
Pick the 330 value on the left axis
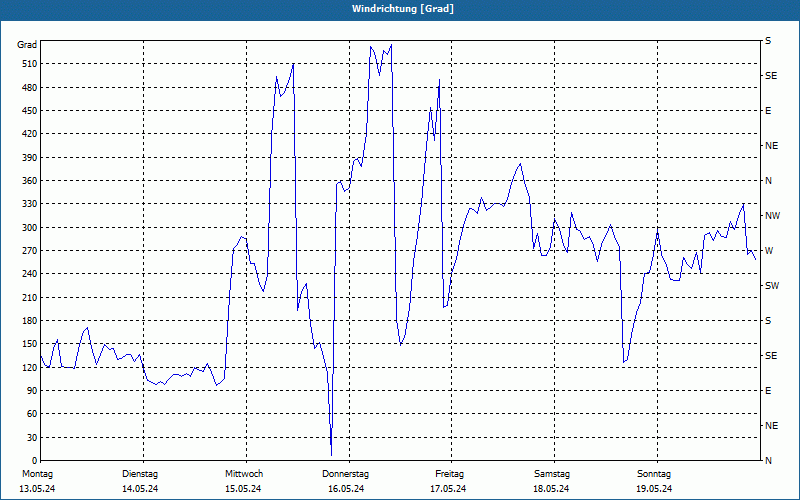(x=30, y=204)
